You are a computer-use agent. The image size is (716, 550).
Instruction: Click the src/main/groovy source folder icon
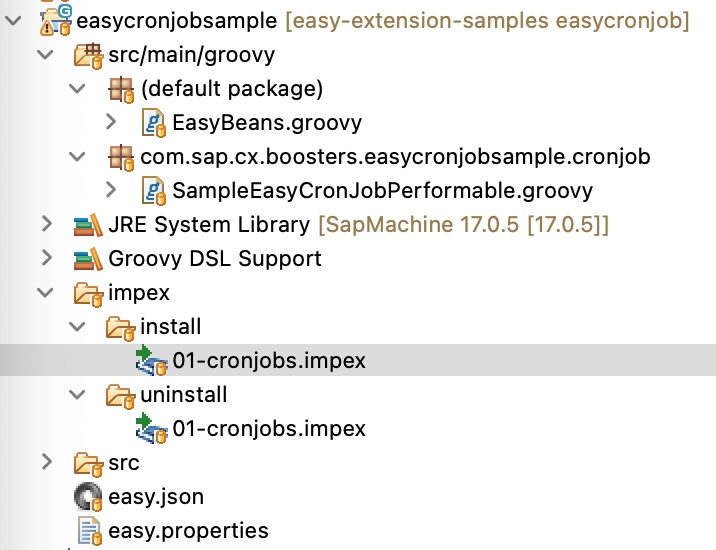point(89,54)
